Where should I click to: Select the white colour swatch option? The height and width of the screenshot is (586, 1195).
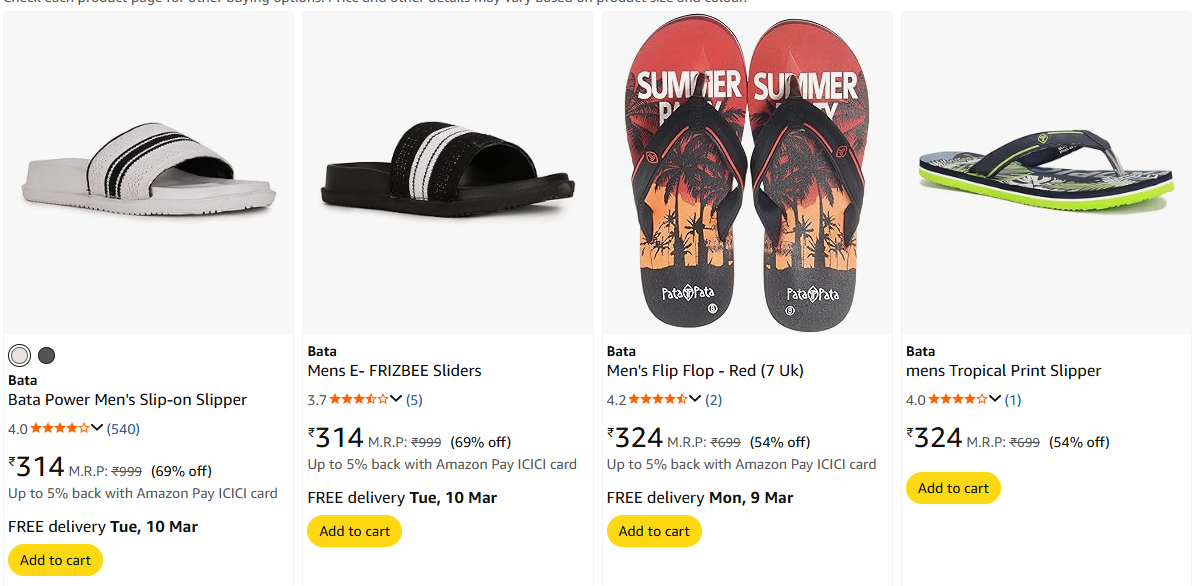coord(19,355)
